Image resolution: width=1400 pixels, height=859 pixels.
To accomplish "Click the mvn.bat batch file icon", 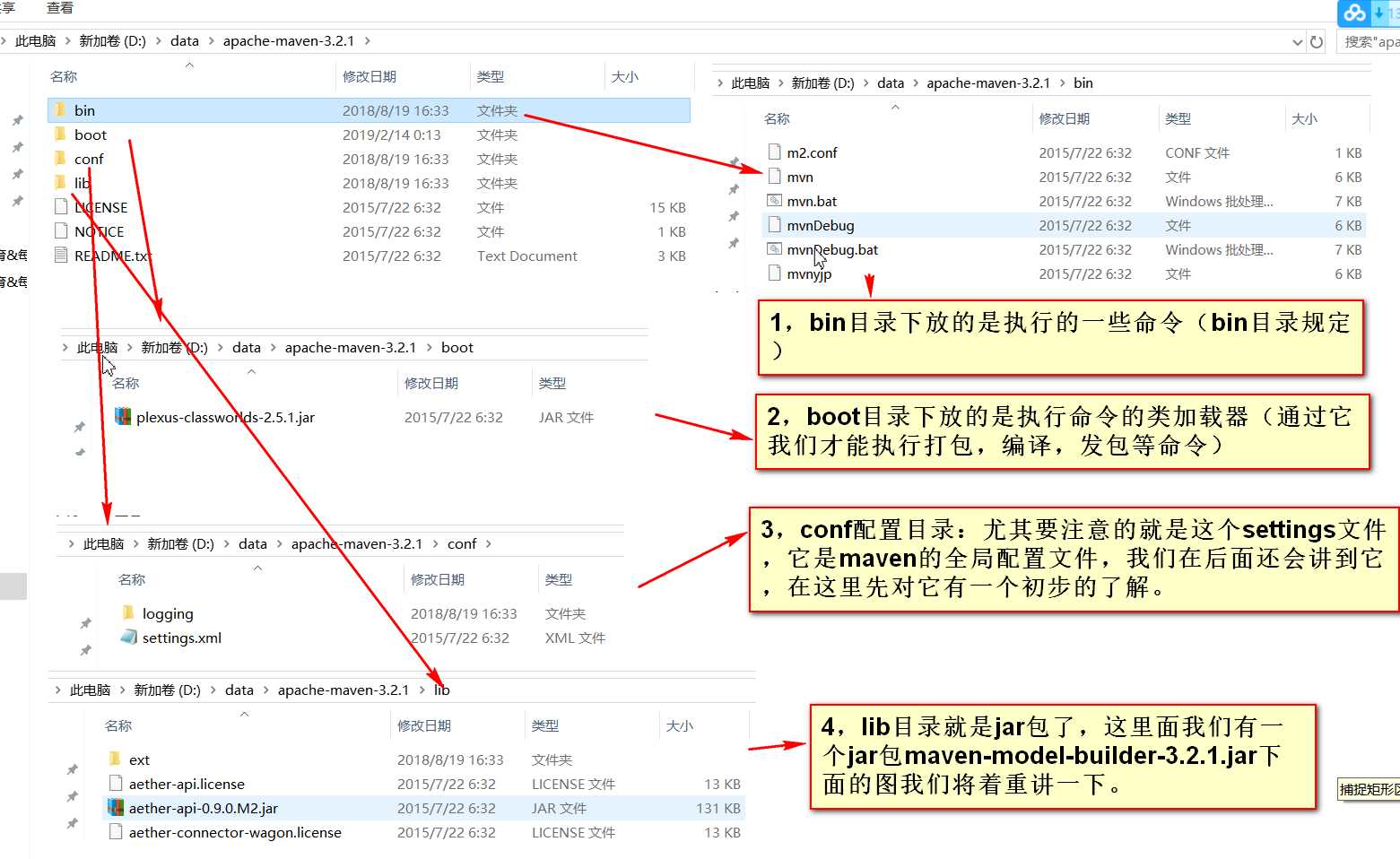I will (x=774, y=200).
